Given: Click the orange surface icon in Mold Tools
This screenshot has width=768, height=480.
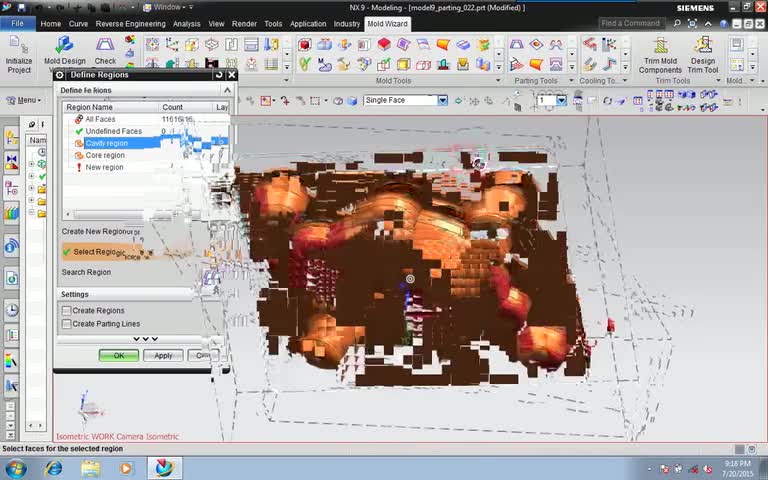Looking at the screenshot, I should 443,45.
